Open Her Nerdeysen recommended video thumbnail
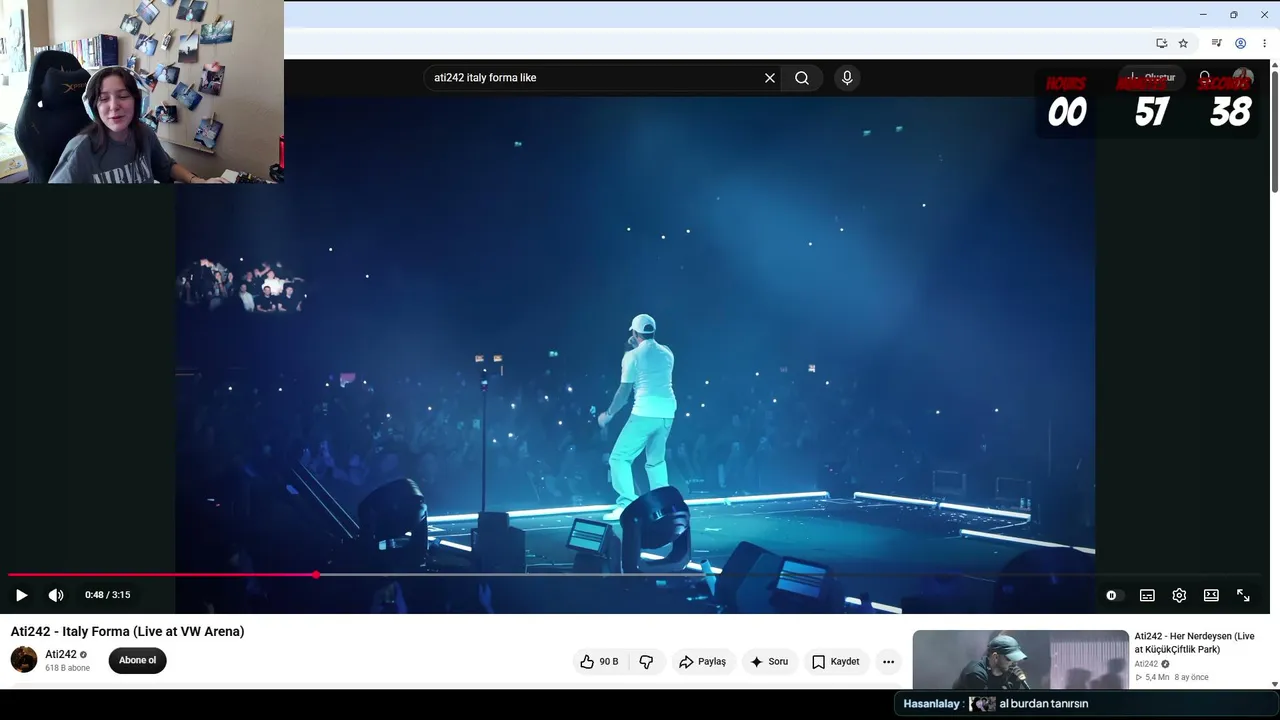The height and width of the screenshot is (720, 1280). 1021,660
